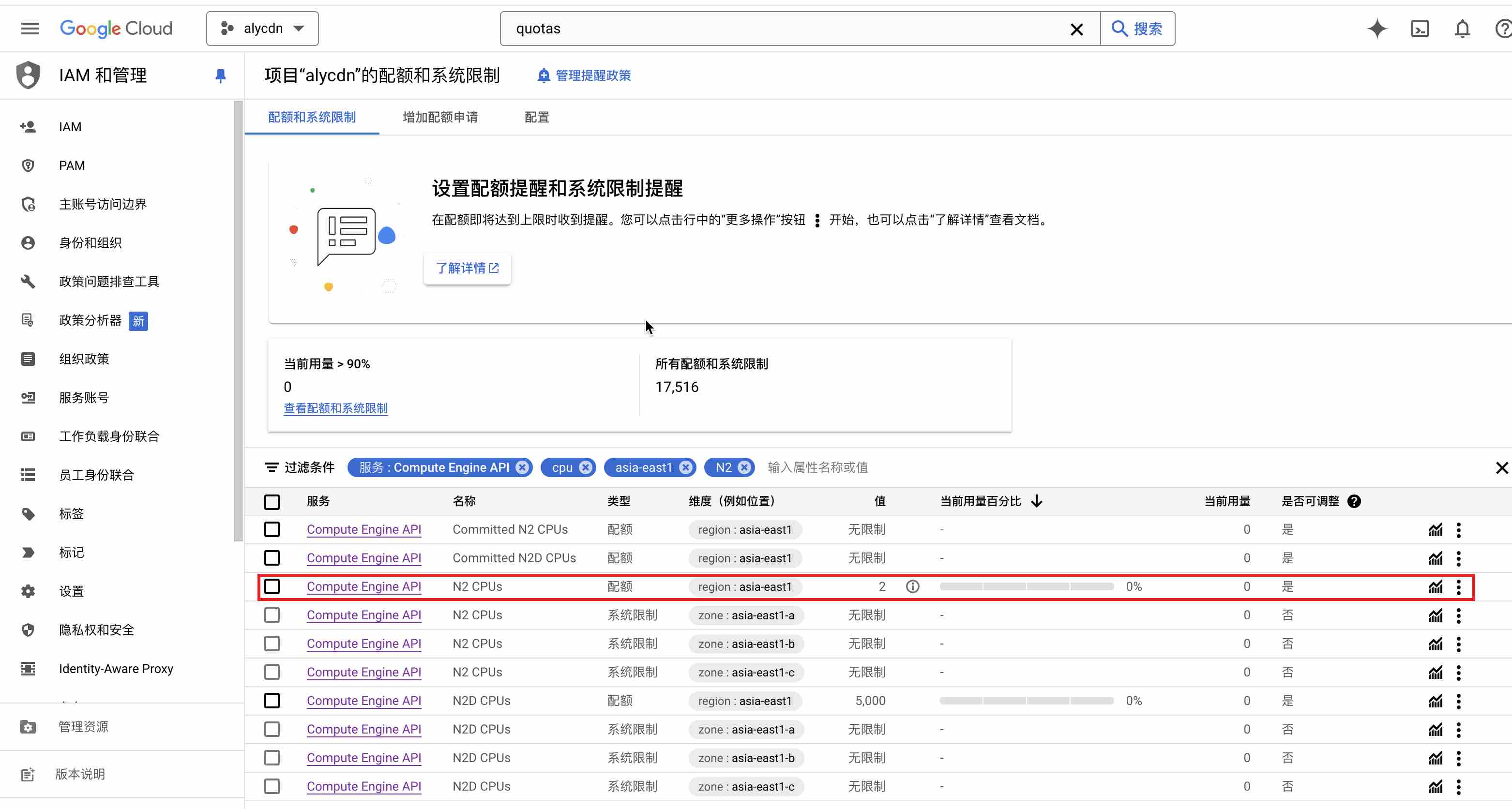The image size is (1512, 809).
Task: Click the sidebar vertical scrollbar
Action: coord(238,320)
